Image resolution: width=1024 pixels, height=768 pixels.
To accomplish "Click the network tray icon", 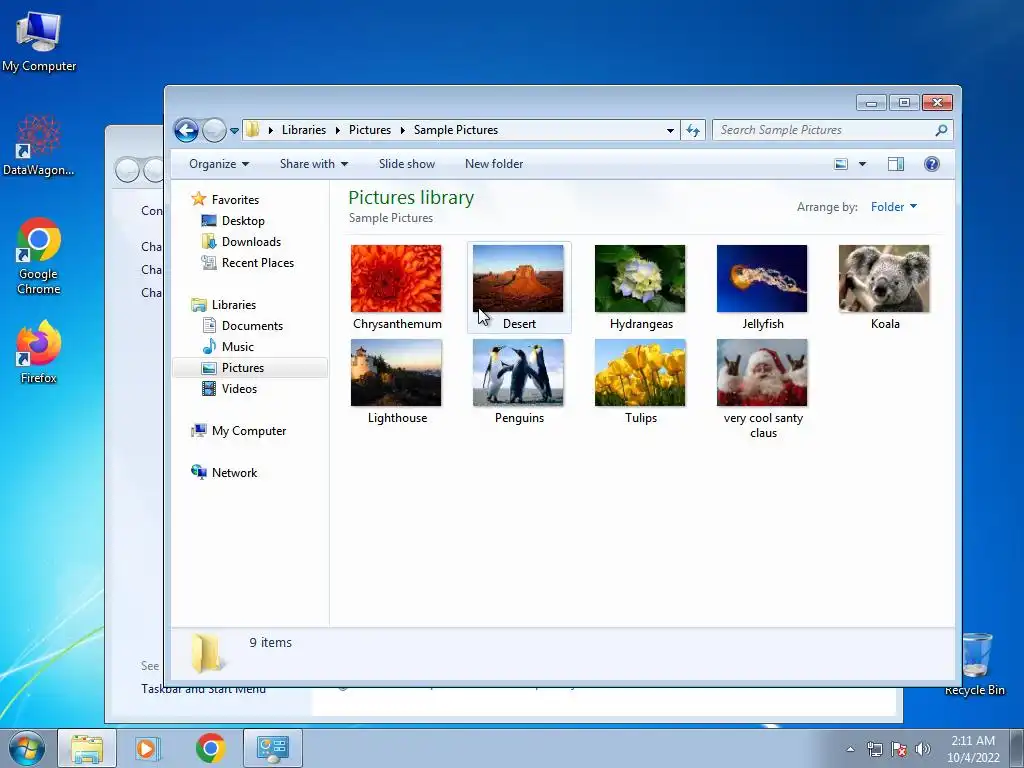I will click(x=874, y=749).
